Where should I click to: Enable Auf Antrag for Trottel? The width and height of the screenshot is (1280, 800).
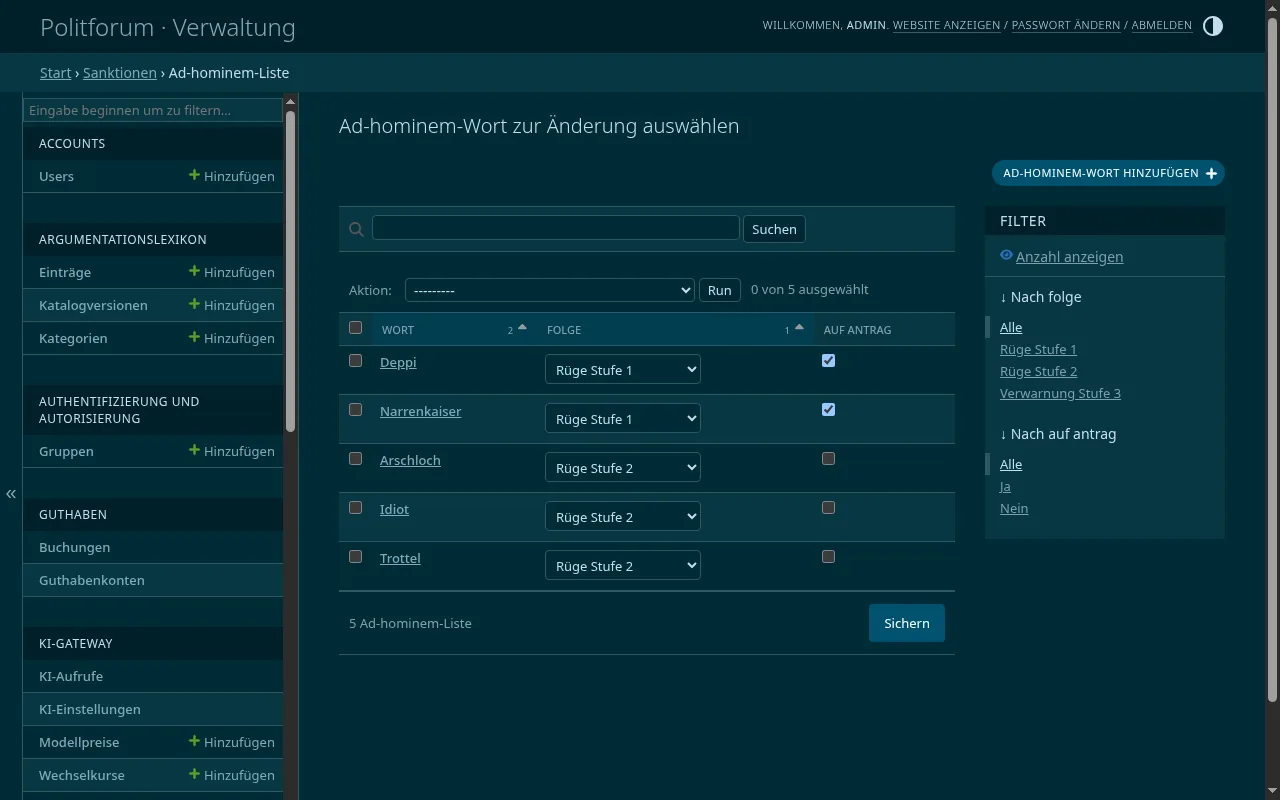(828, 556)
